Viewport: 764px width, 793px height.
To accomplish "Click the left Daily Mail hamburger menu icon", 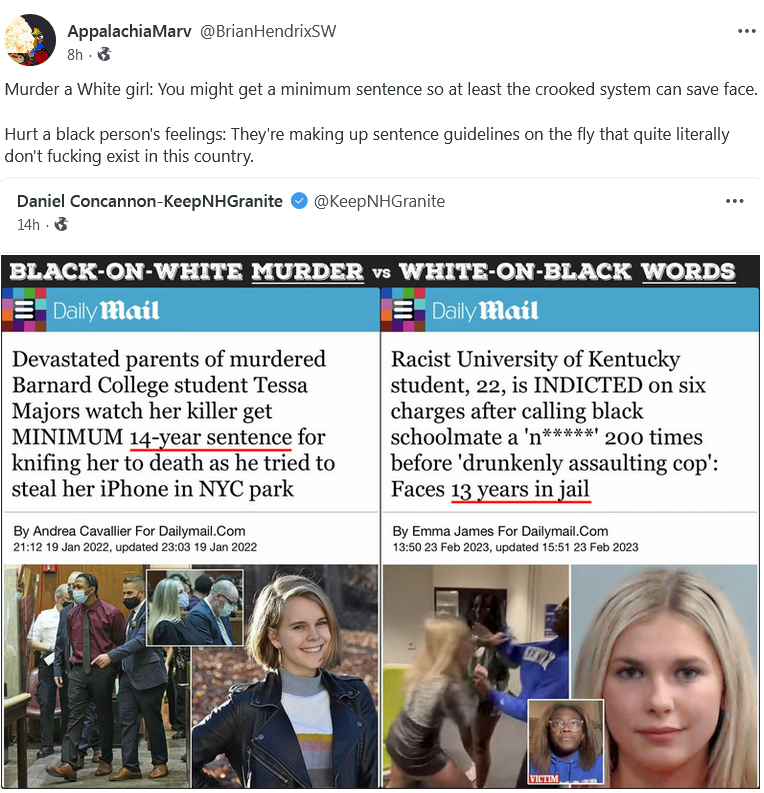I will [x=24, y=310].
